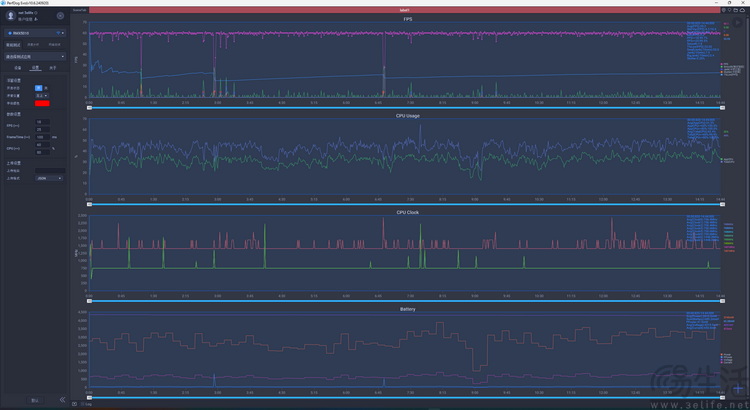Click the WiFi icon in device selector
The height and width of the screenshot is (410, 750).
pyautogui.click(x=59, y=32)
